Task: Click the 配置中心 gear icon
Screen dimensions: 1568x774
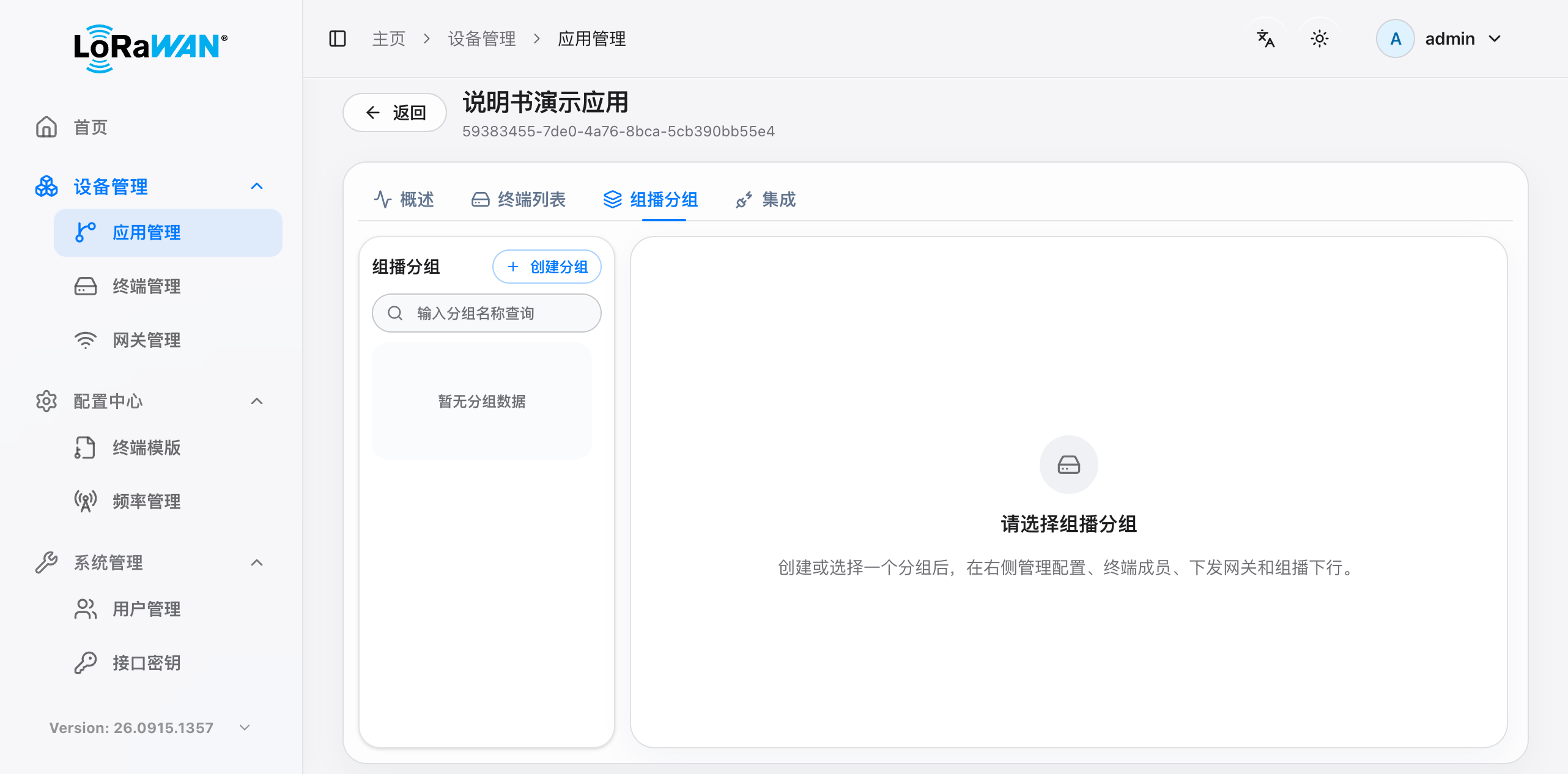Action: tap(46, 401)
